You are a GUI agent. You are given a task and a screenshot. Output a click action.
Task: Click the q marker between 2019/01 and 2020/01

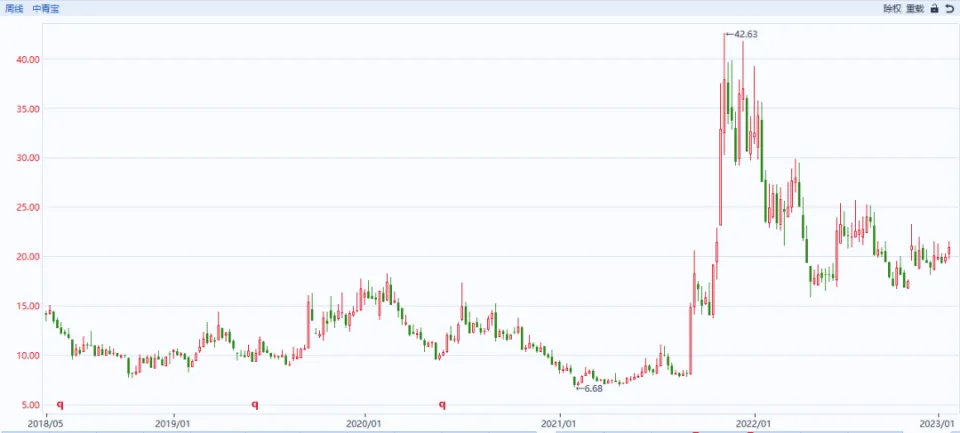pos(255,405)
